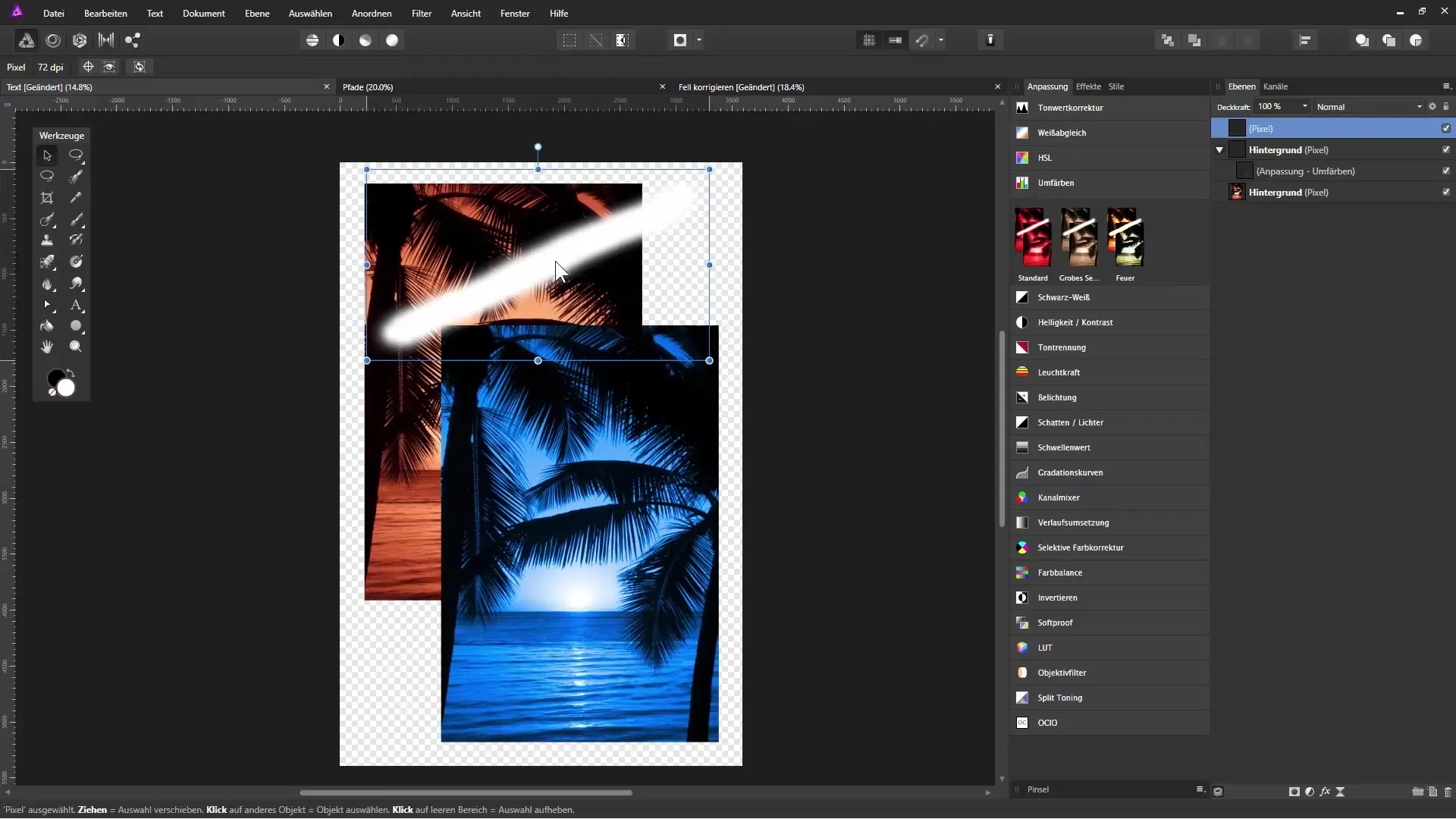Open layer settings gear next to blend mode
The height and width of the screenshot is (819, 1456).
click(x=1432, y=107)
